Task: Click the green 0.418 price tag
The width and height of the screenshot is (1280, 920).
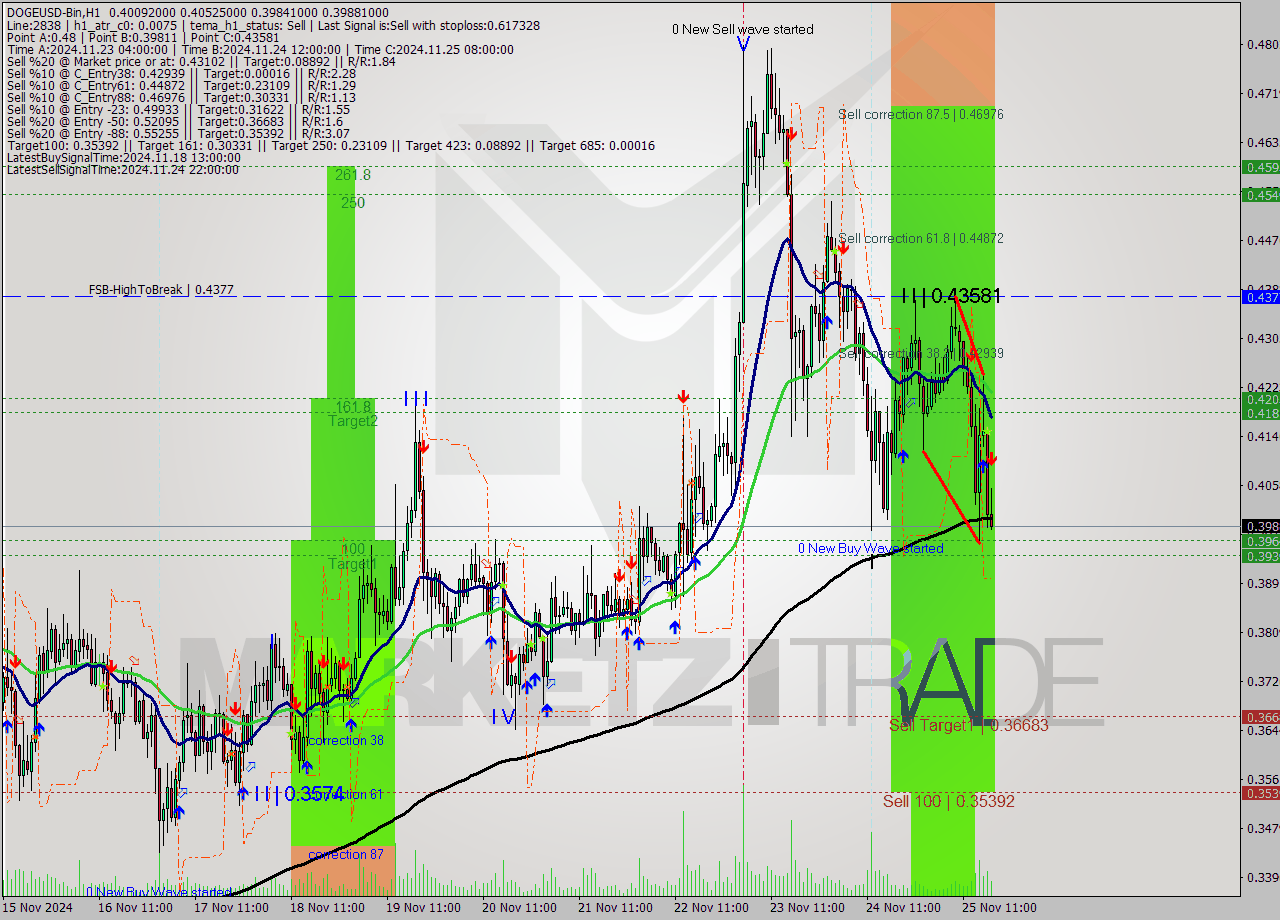Action: (1260, 413)
